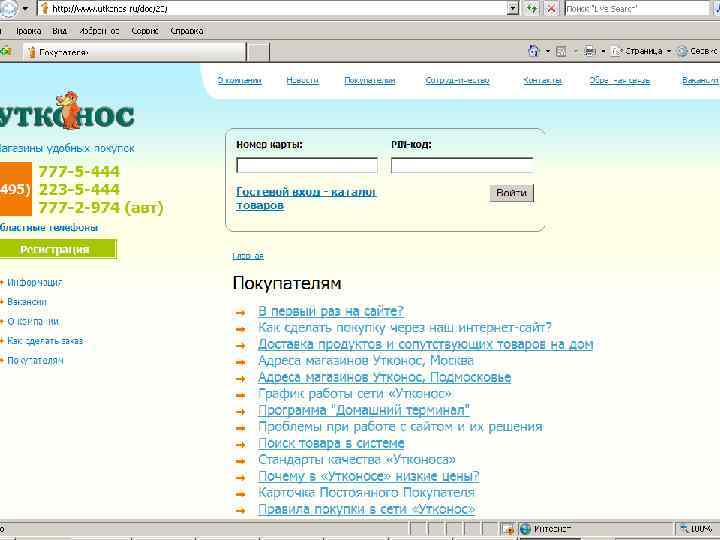720x540 pixels.
Task: Open the Сервис gear toolbar button
Action: pos(698,51)
